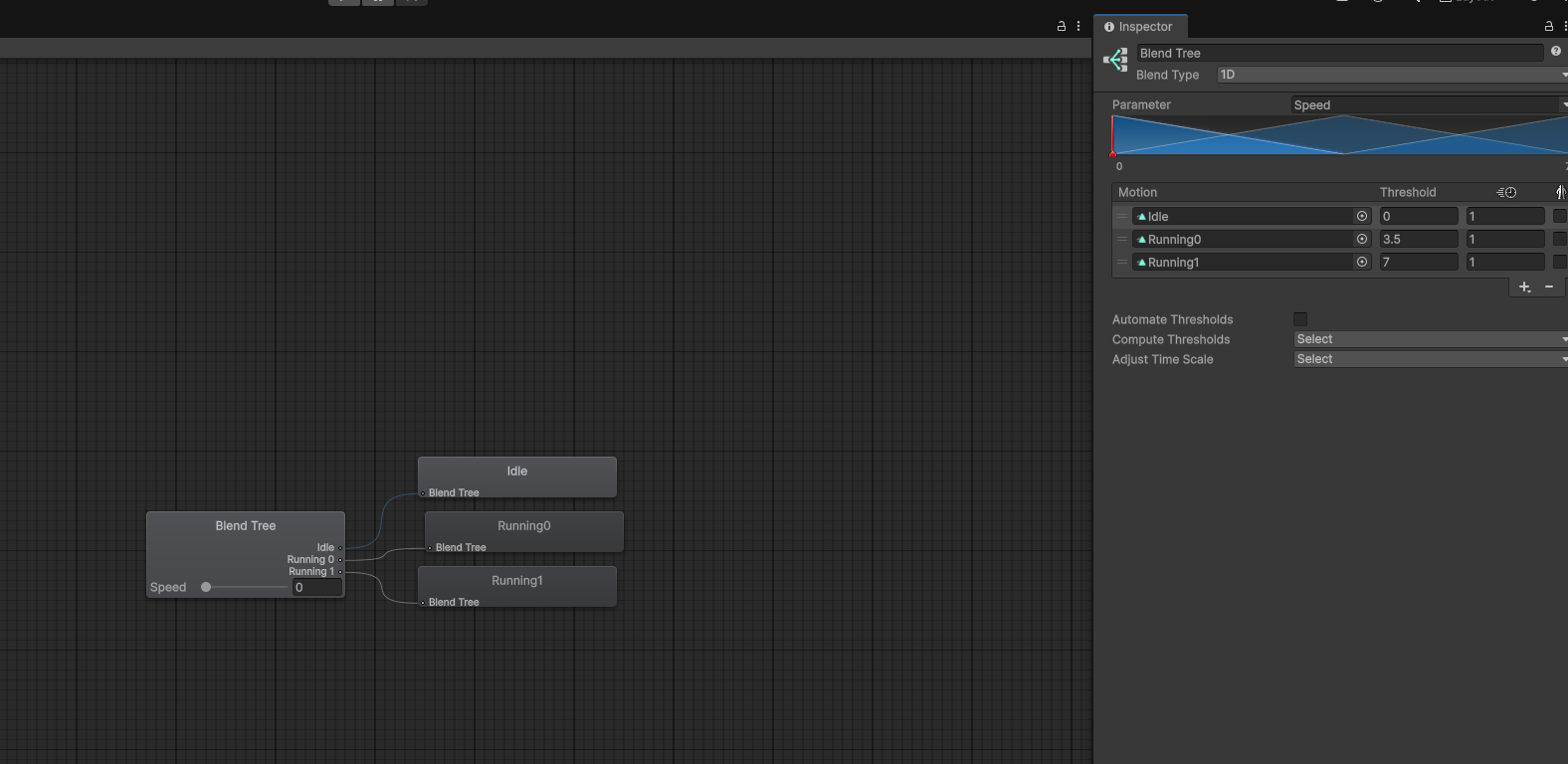Open the object picker for the Idle motion
This screenshot has height=764, width=1568.
[x=1362, y=216]
